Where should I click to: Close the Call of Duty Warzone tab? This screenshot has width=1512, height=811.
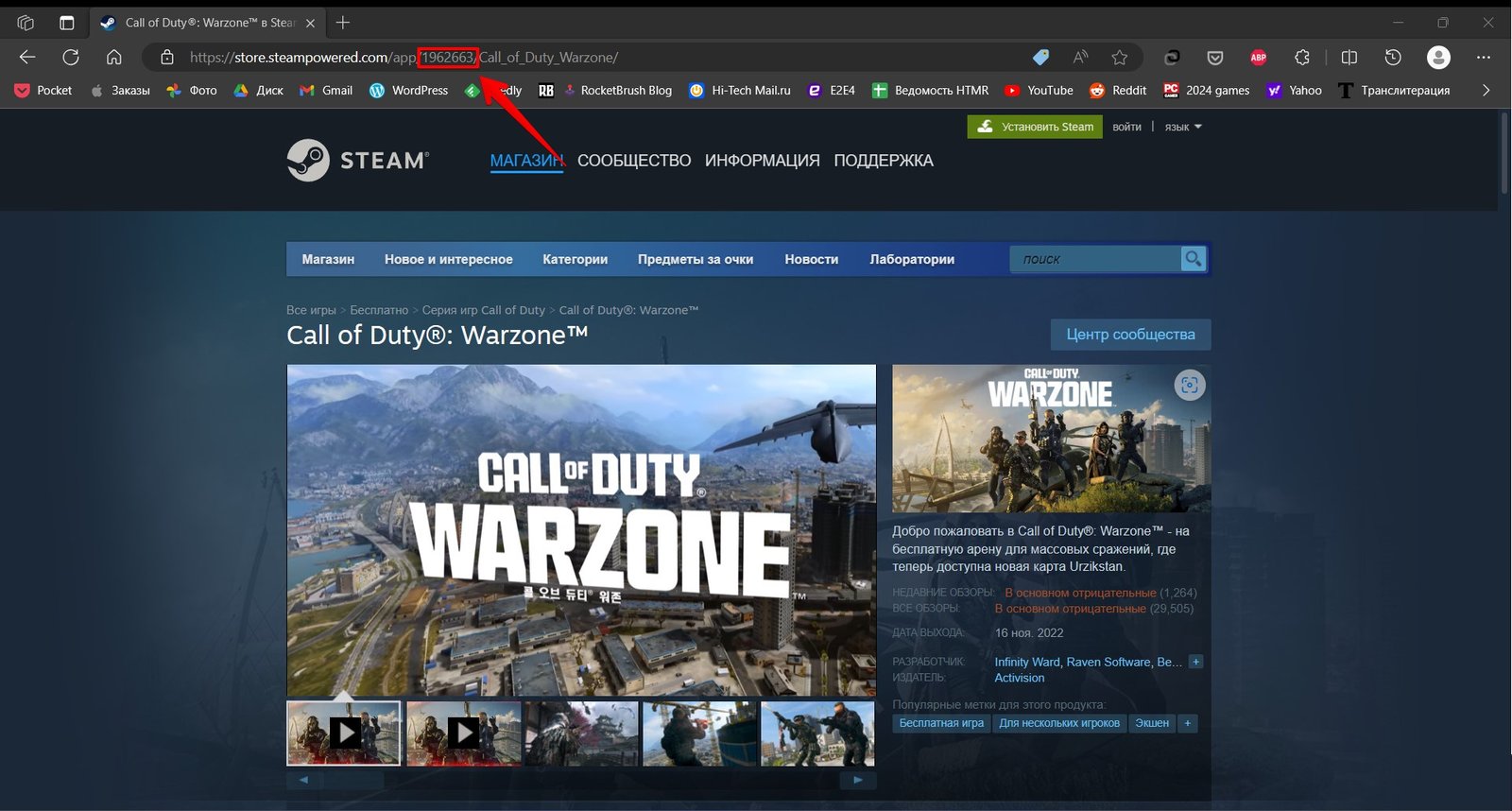click(x=310, y=23)
